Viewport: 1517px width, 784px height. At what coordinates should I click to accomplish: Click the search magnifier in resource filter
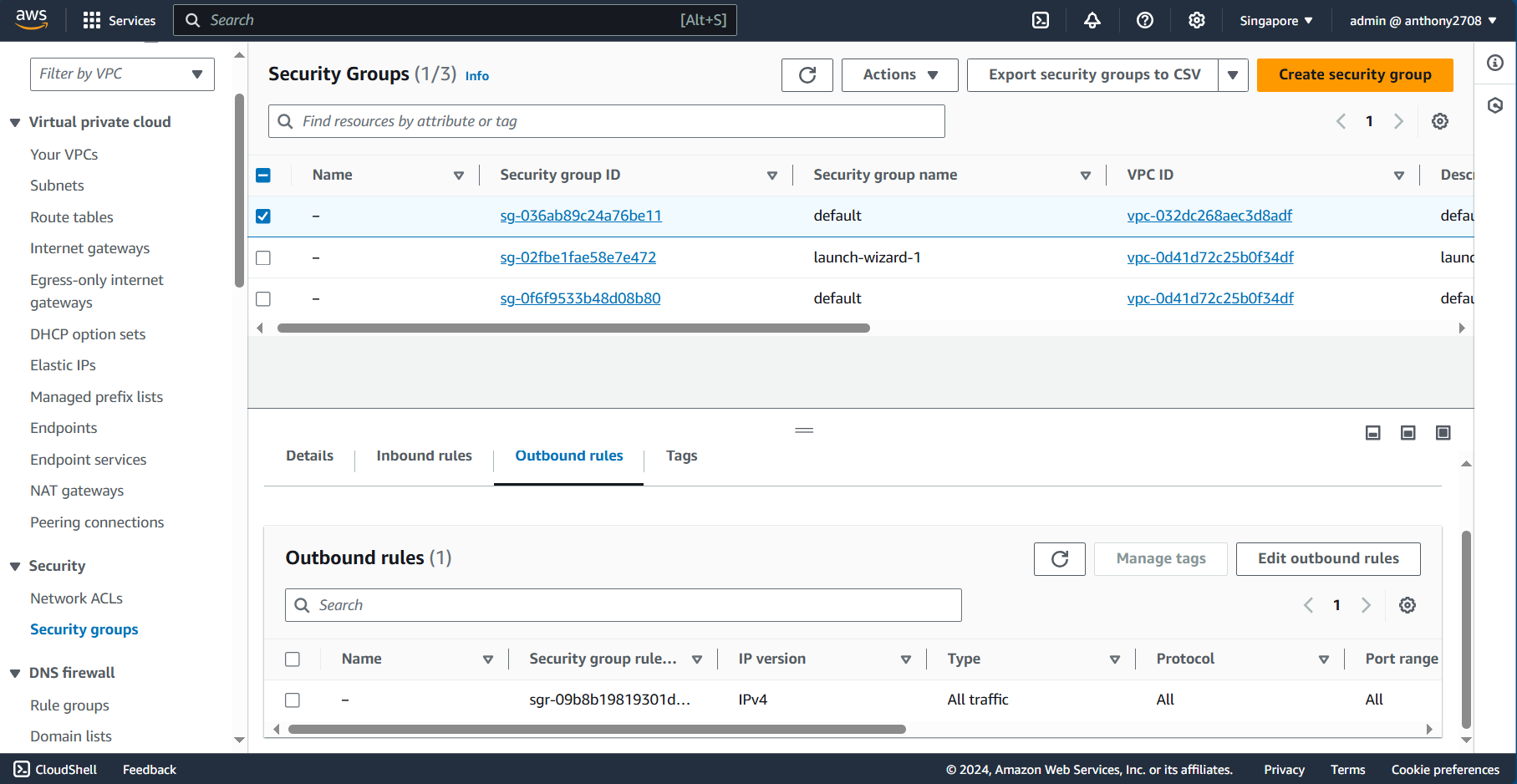pyautogui.click(x=285, y=121)
